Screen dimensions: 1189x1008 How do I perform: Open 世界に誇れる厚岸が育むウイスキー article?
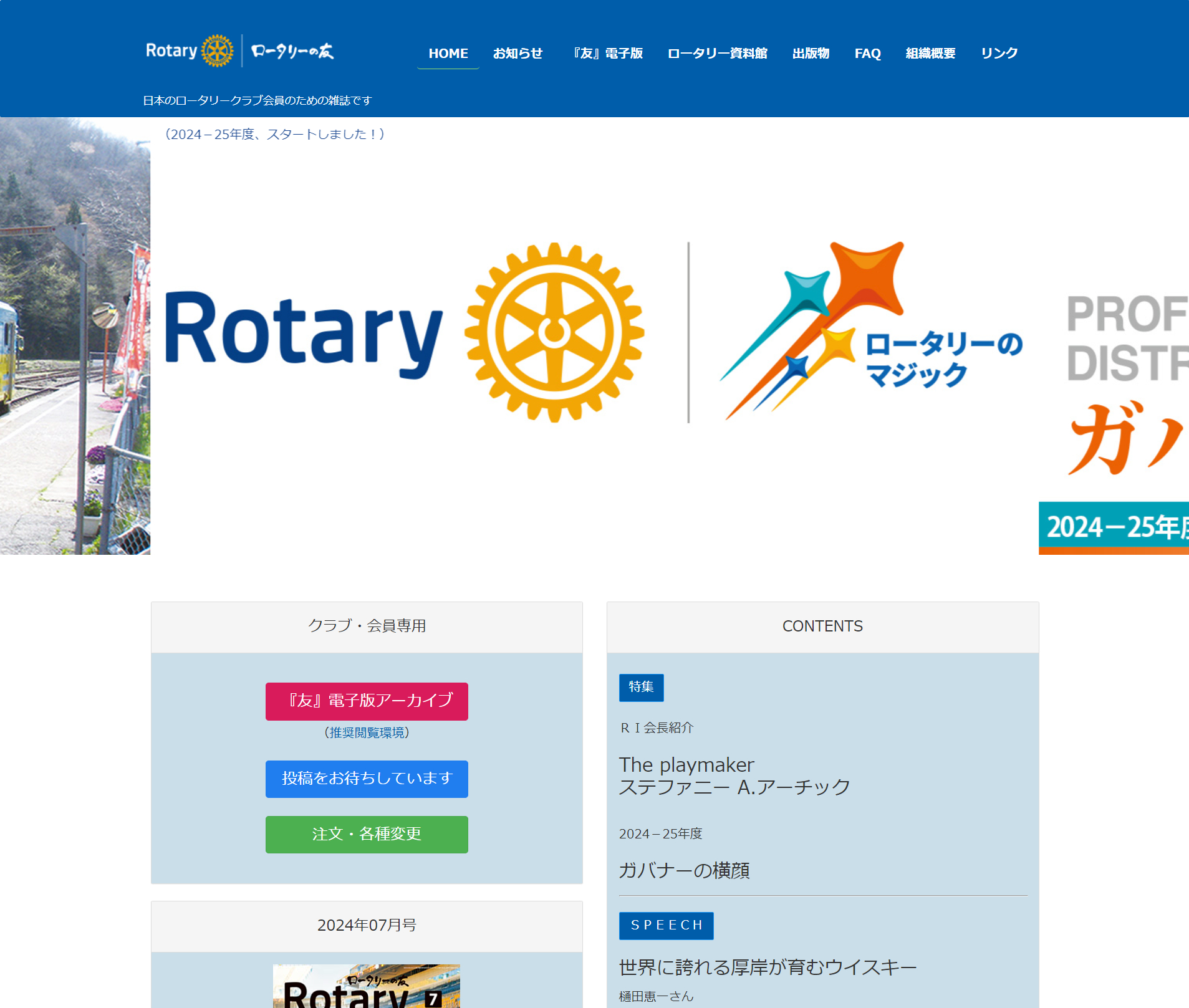click(x=768, y=967)
